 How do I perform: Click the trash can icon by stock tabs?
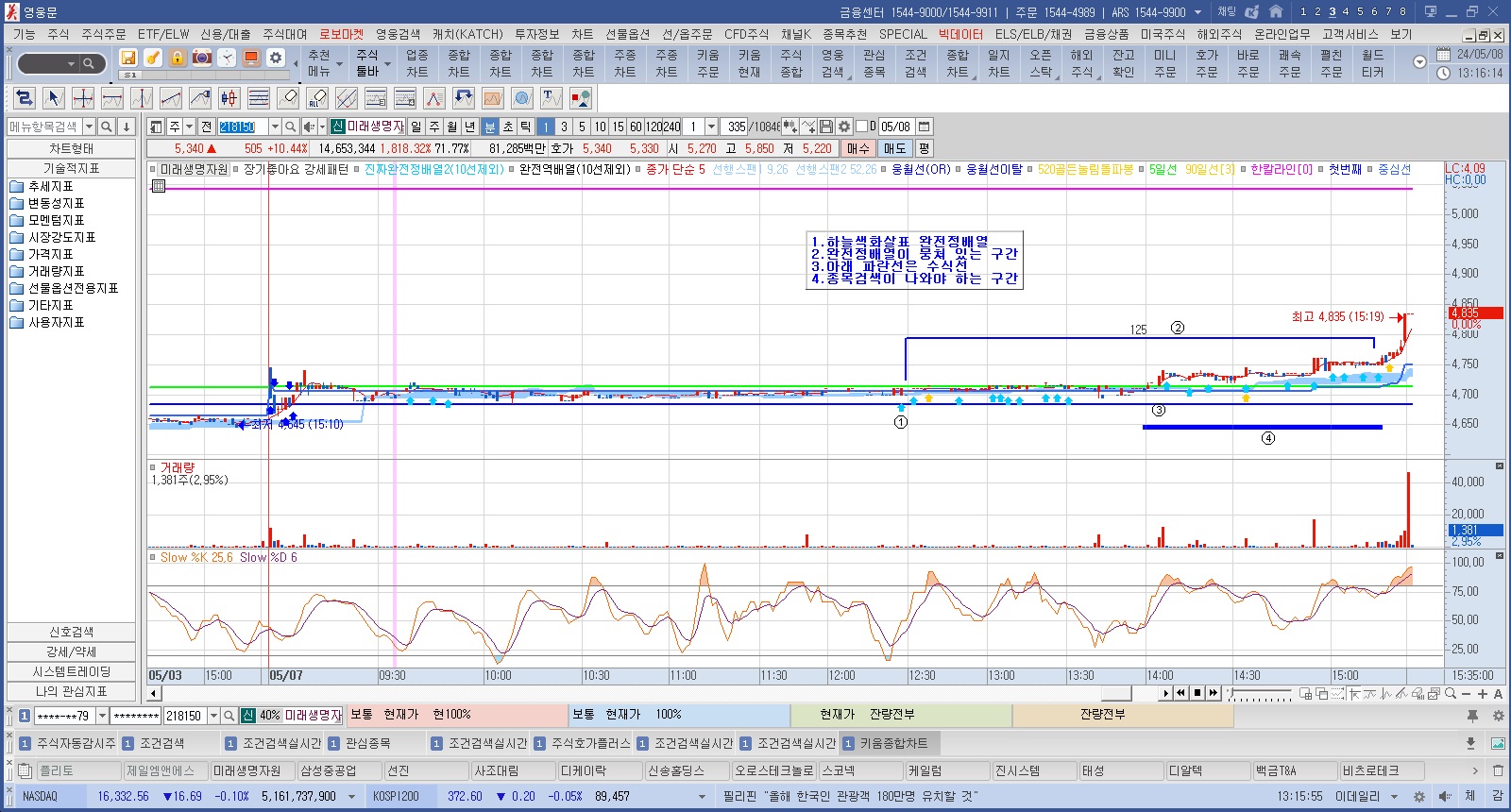point(1498,770)
